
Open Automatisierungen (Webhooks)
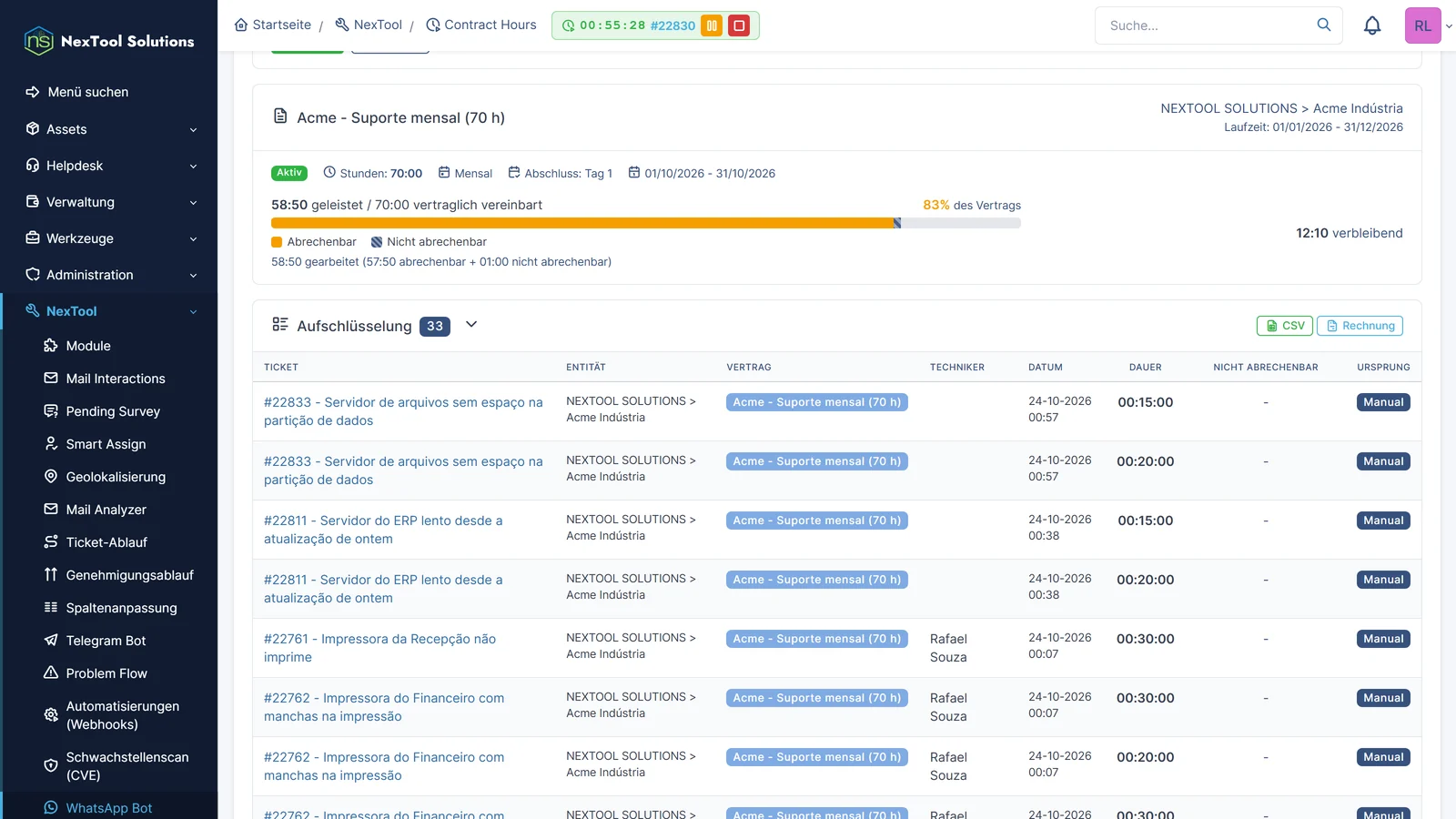[x=122, y=715]
